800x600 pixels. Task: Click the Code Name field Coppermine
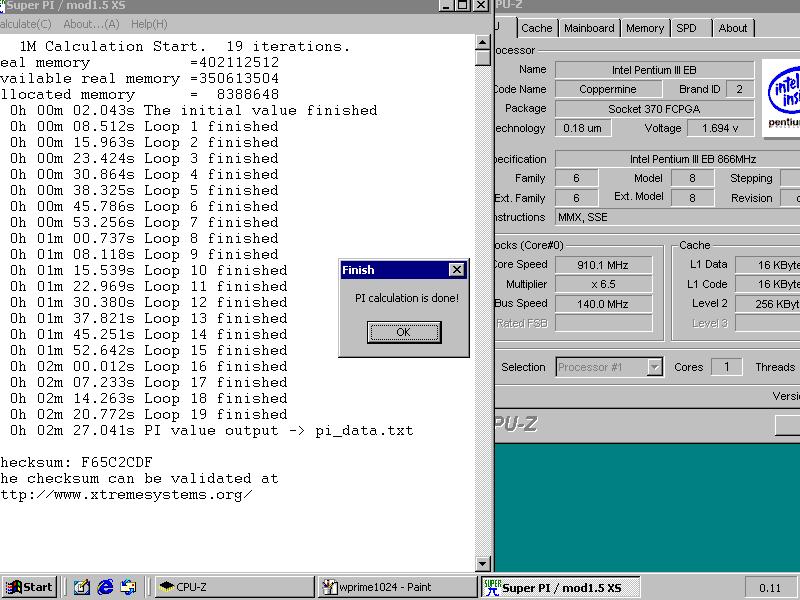tap(608, 89)
